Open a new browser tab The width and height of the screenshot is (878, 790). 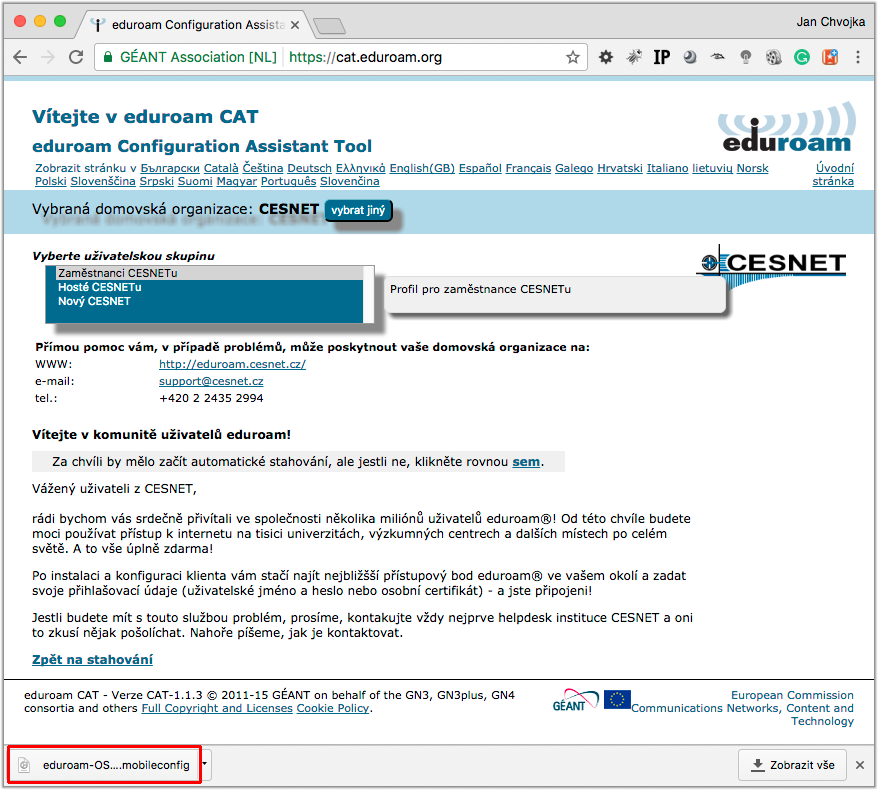click(x=329, y=26)
